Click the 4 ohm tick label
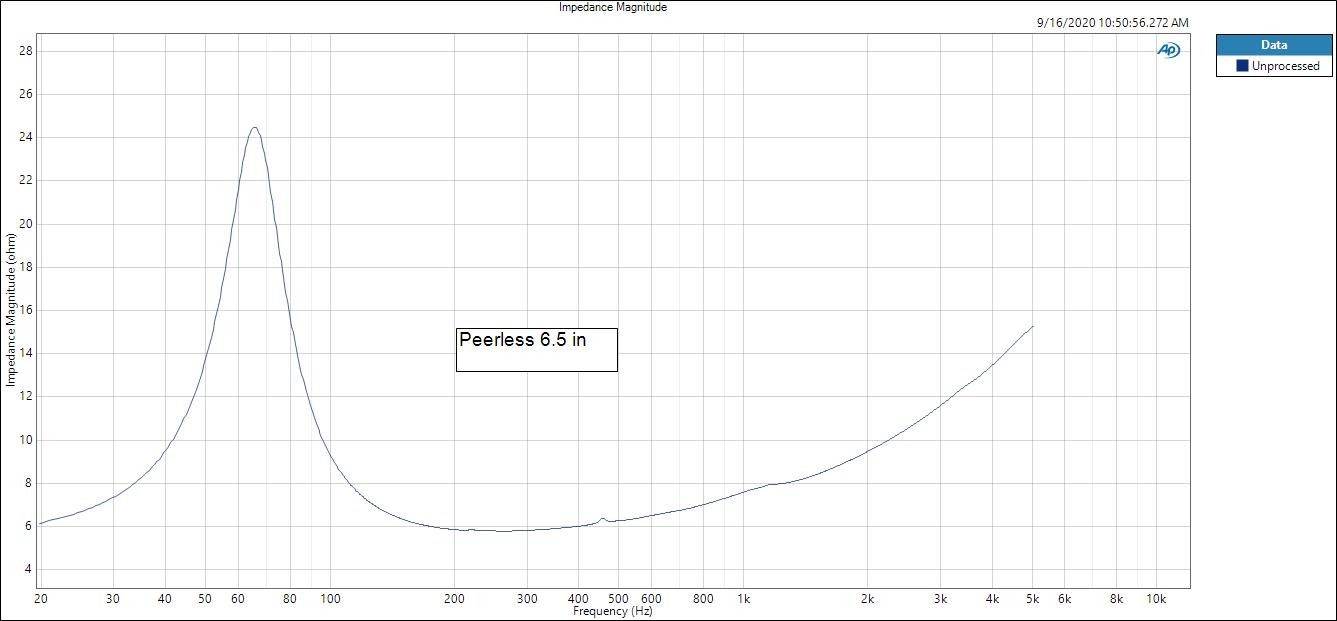 30,569
